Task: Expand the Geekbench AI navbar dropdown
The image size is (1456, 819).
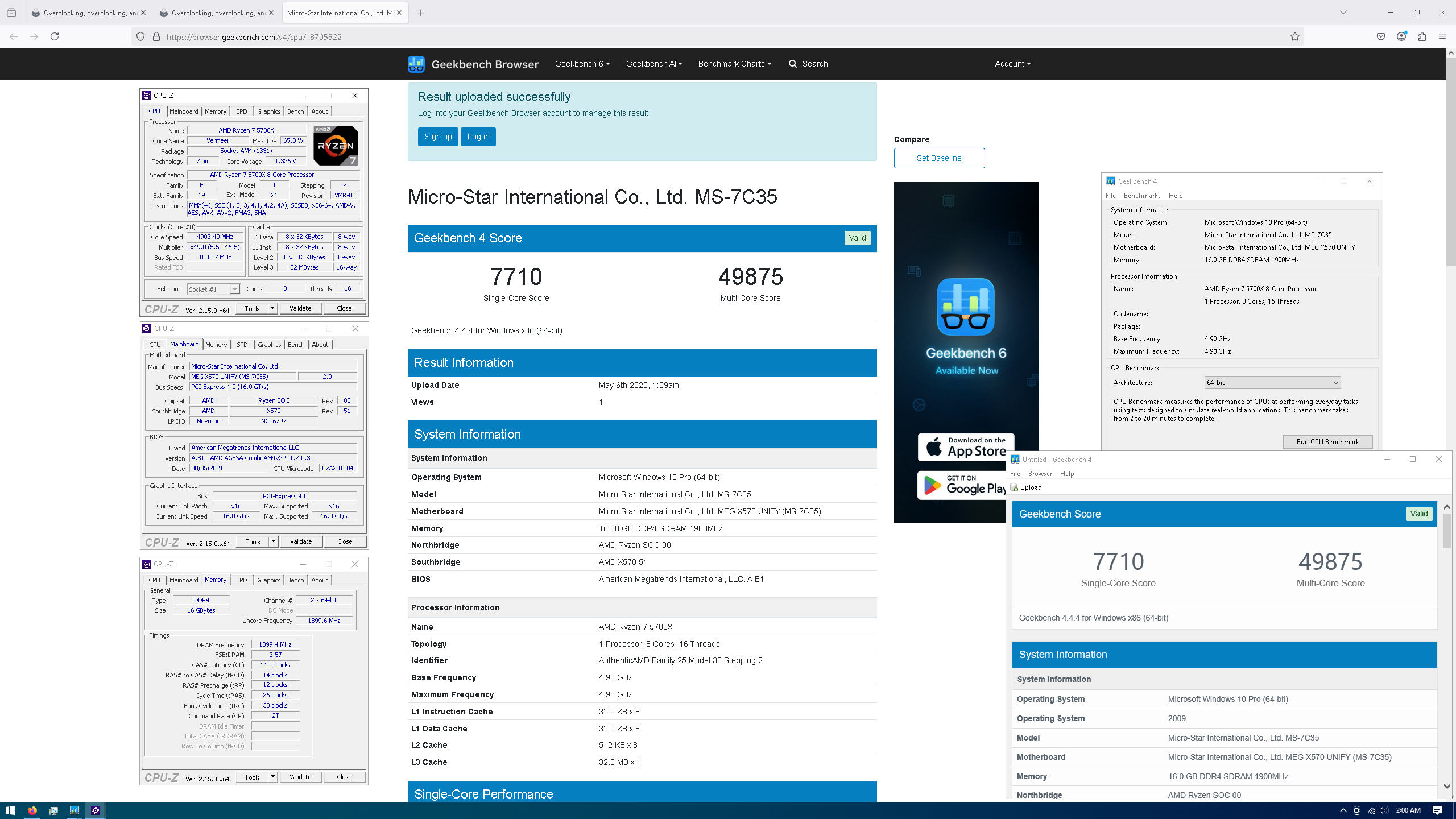Action: pyautogui.click(x=654, y=64)
